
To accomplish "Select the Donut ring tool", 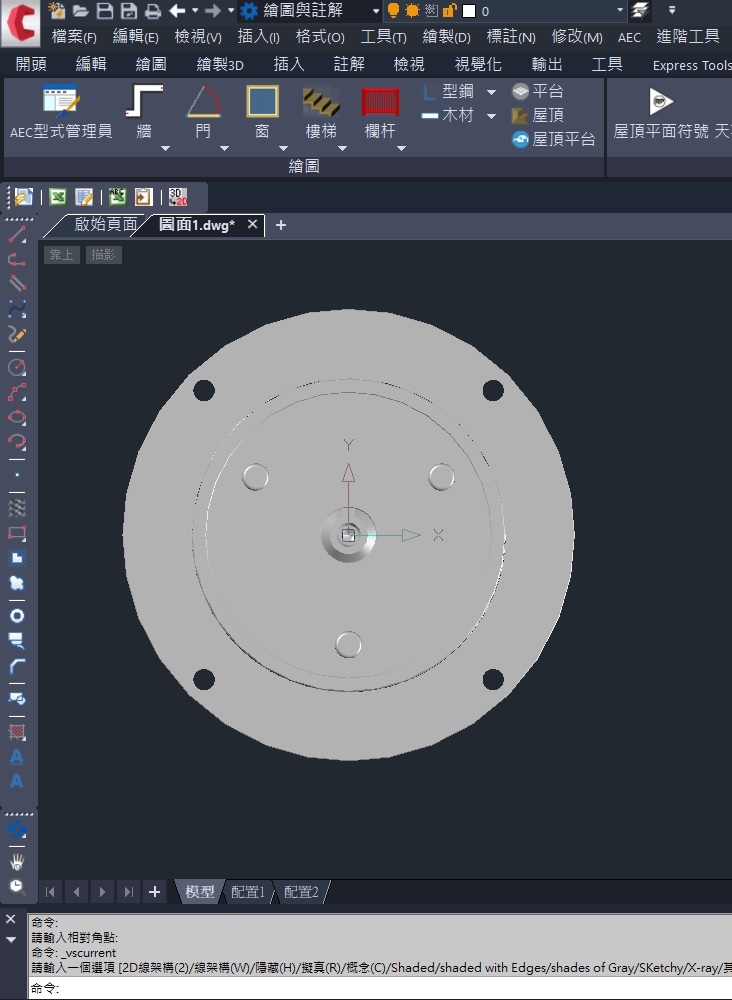I will click(x=17, y=615).
